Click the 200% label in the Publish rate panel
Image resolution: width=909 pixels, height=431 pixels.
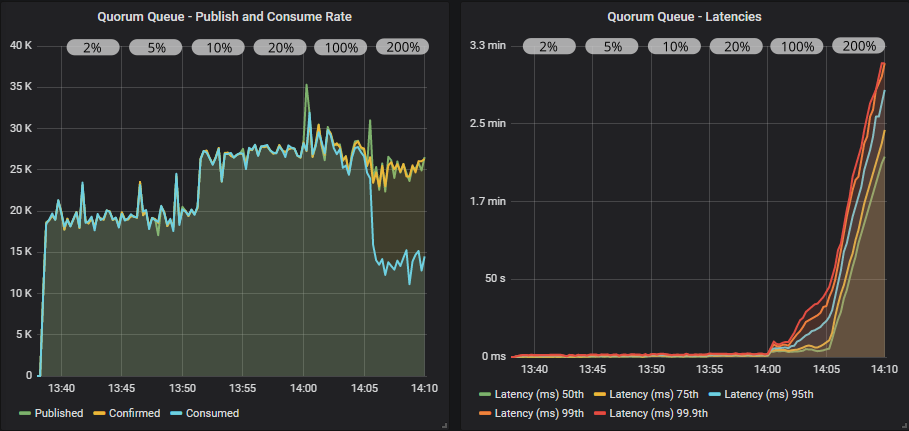402,47
